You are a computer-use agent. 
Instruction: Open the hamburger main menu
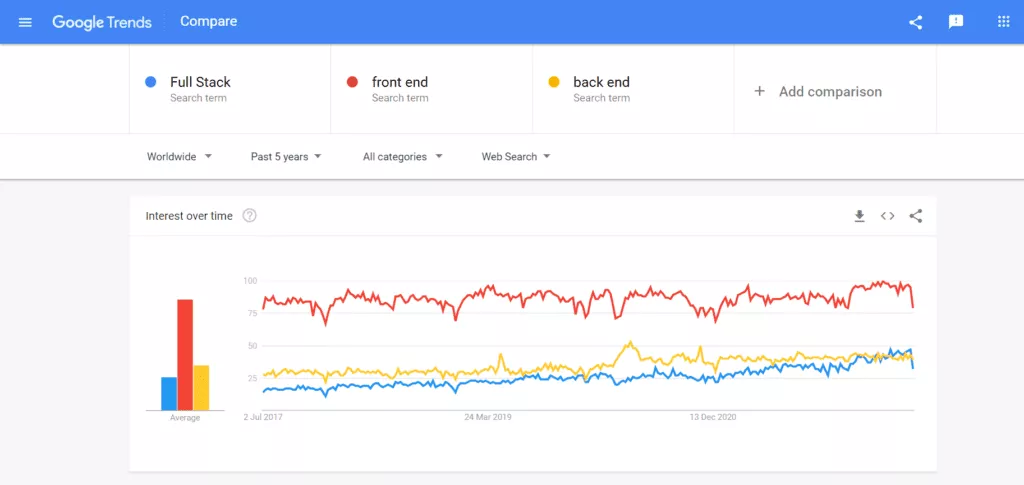click(x=25, y=22)
